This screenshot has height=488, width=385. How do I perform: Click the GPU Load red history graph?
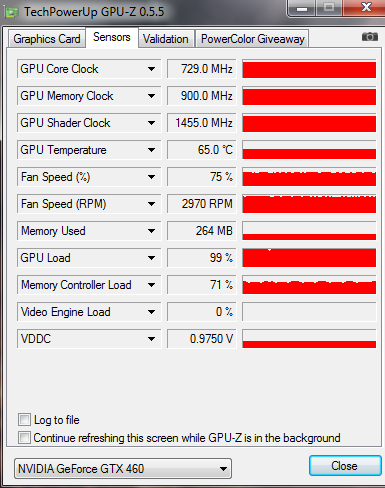[309, 258]
